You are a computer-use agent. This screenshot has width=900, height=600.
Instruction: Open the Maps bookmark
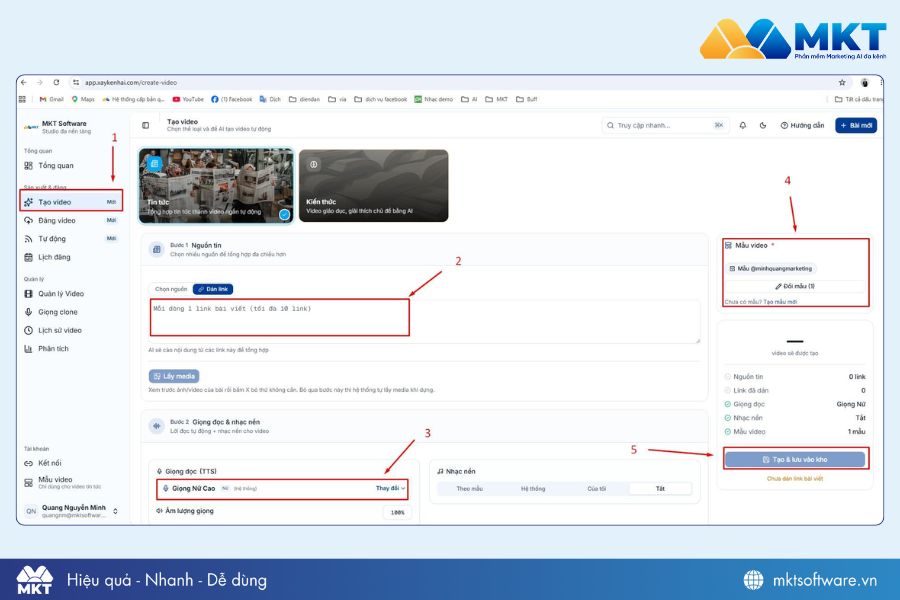click(83, 99)
